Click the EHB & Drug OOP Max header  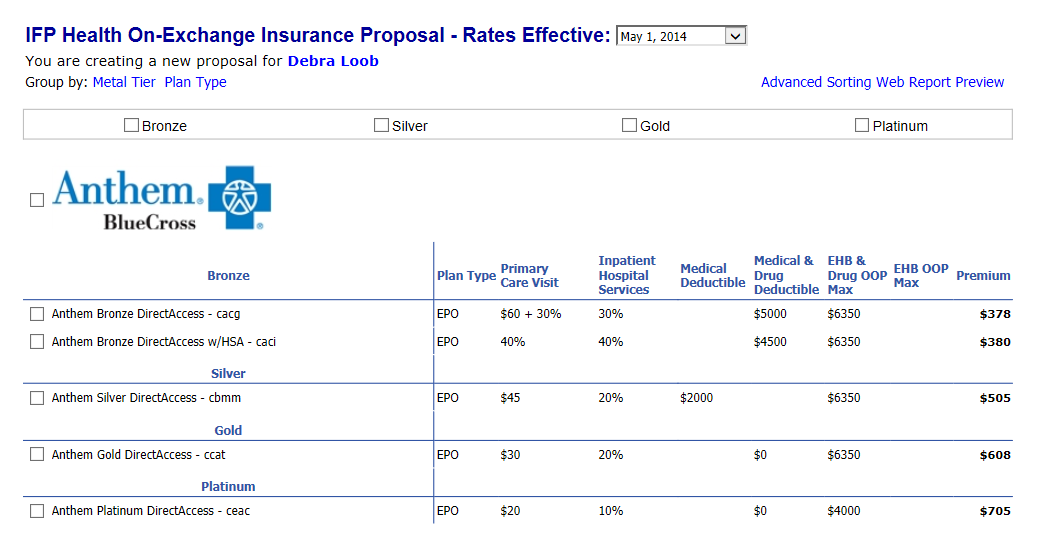tap(857, 275)
